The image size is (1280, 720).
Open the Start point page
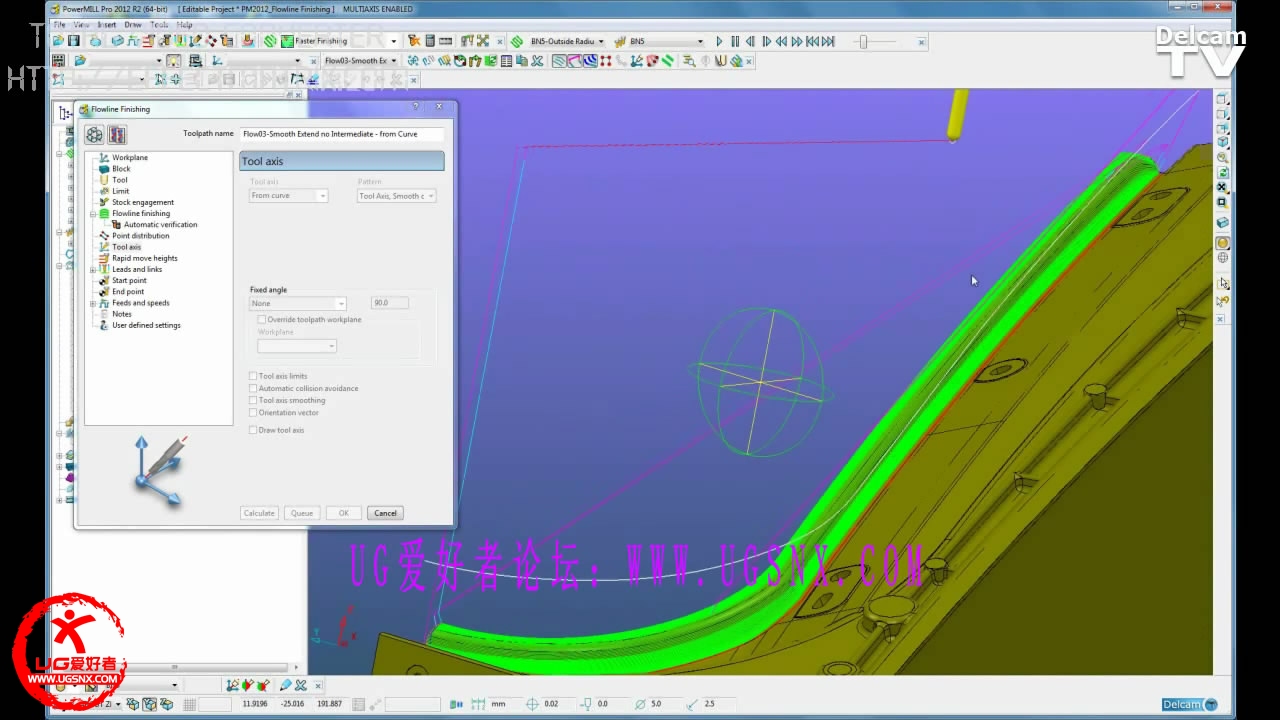pos(129,281)
